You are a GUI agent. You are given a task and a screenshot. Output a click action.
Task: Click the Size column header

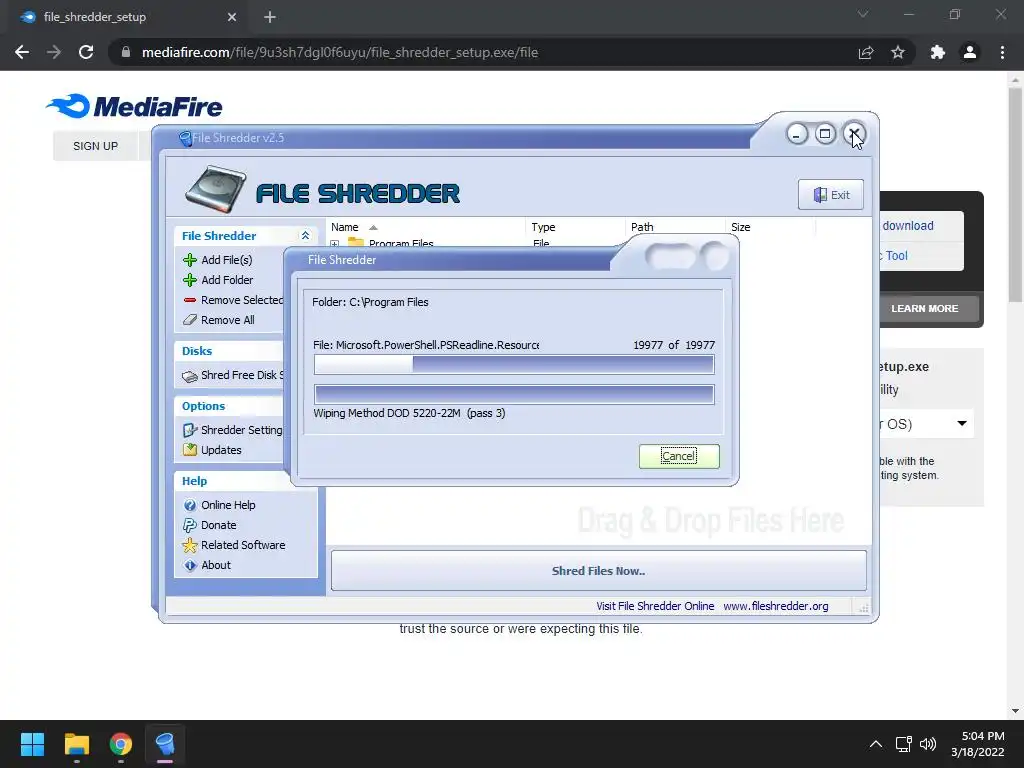click(771, 227)
